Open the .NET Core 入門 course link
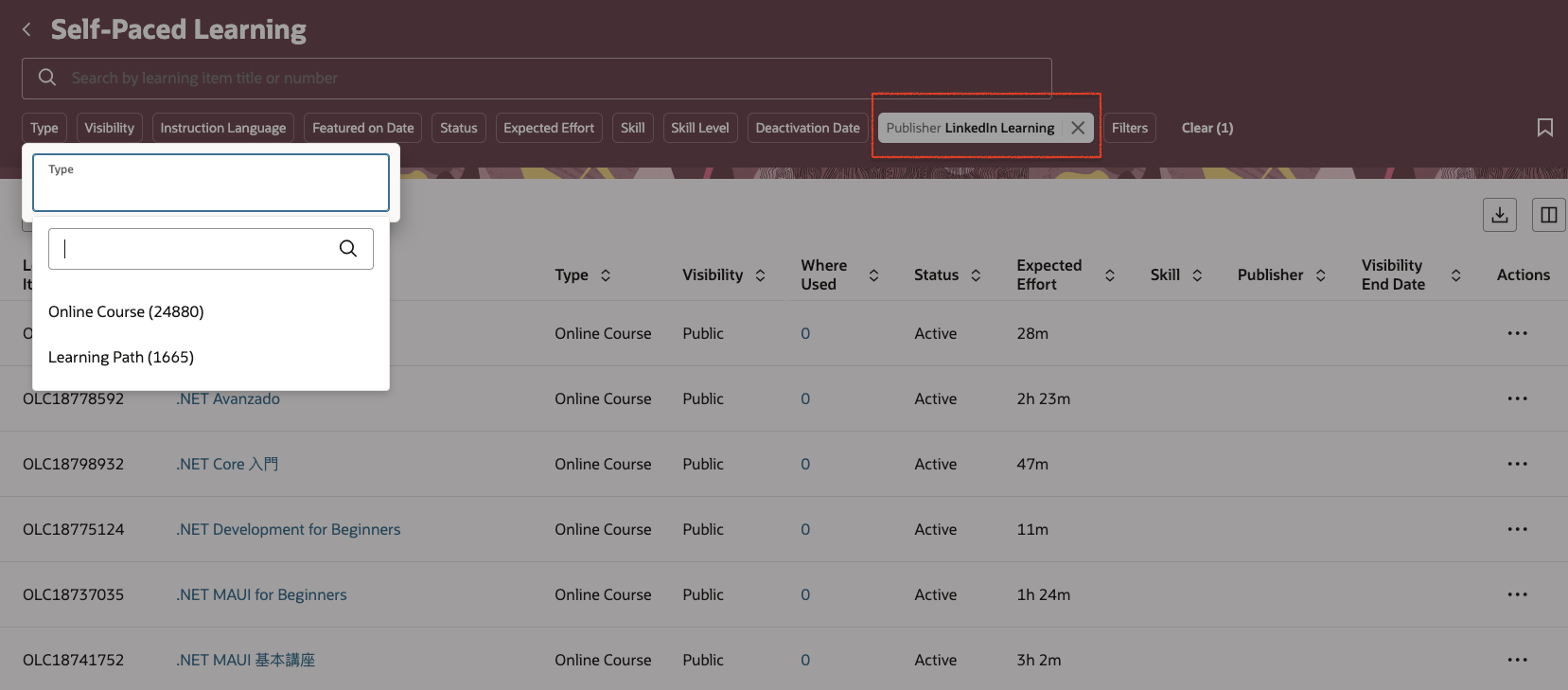Image resolution: width=1568 pixels, height=690 pixels. pyautogui.click(x=227, y=464)
